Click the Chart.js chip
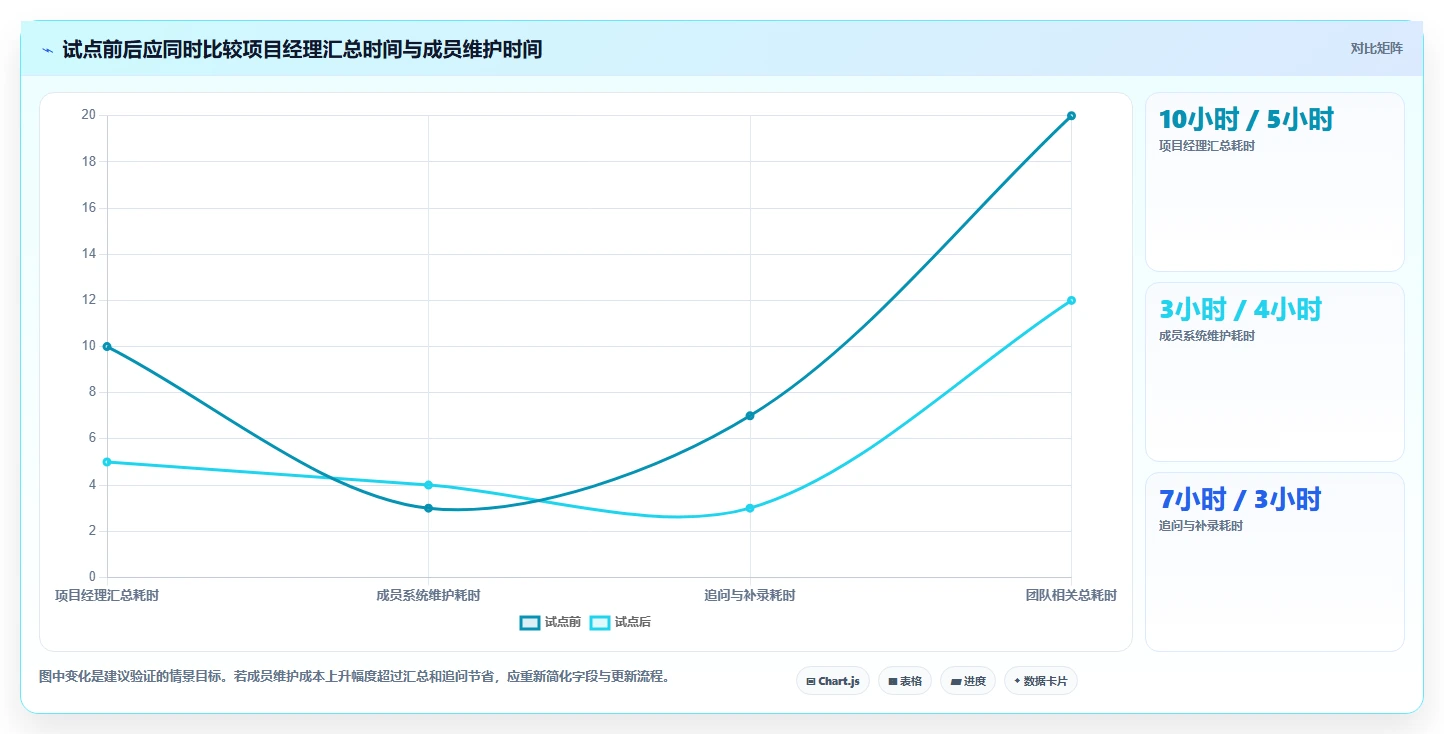 [833, 681]
